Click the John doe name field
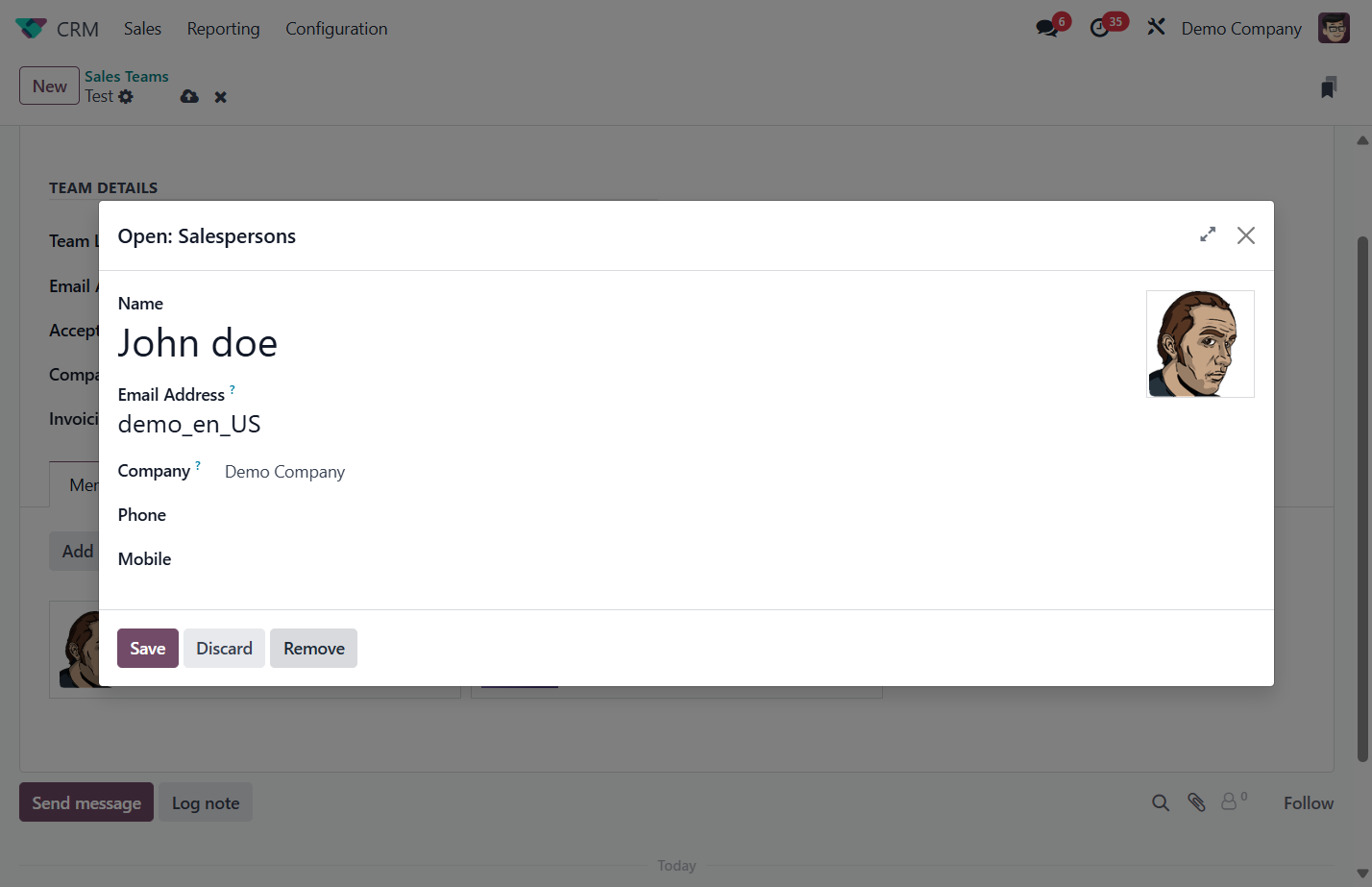This screenshot has width=1372, height=887. point(198,343)
